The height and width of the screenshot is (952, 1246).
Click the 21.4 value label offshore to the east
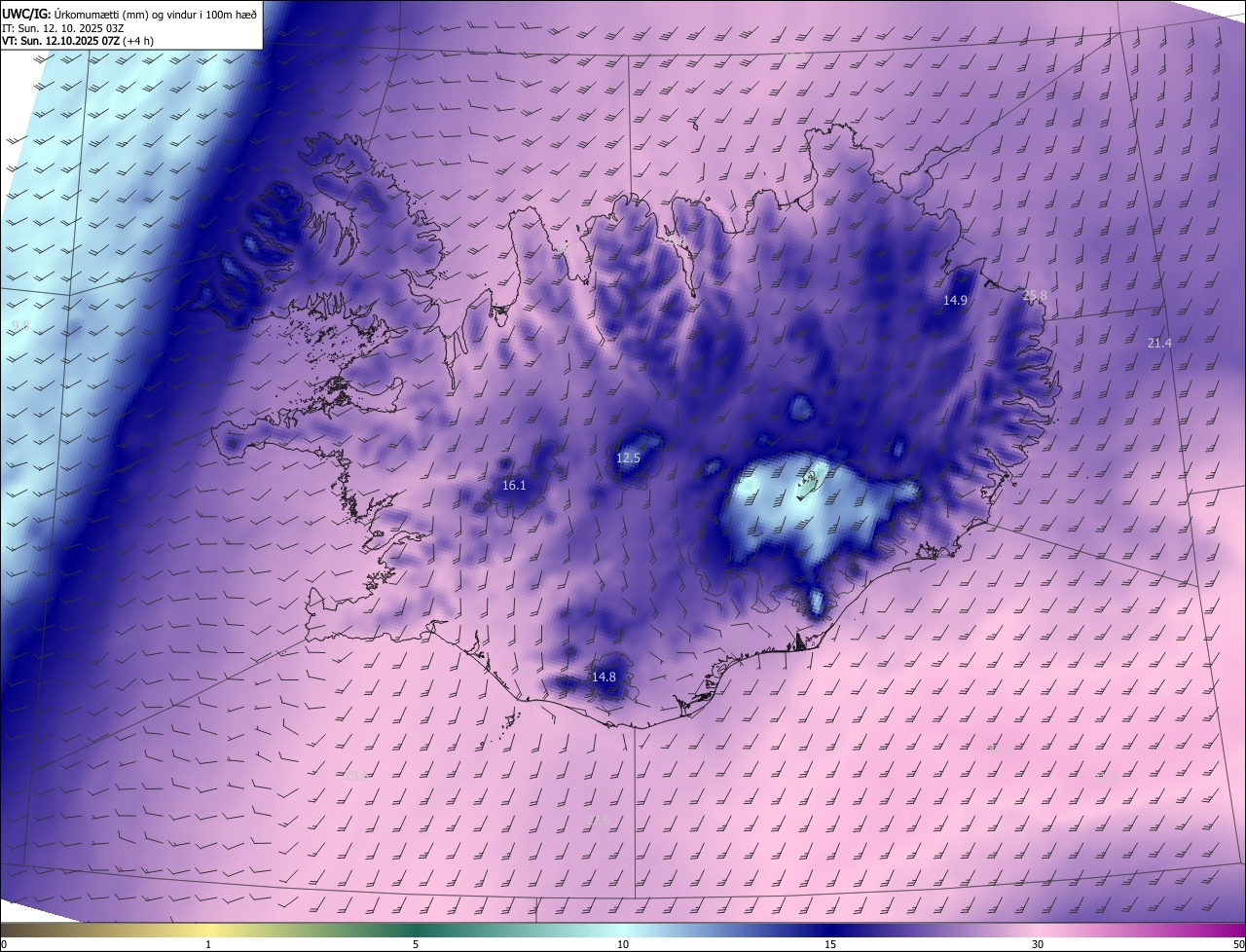tap(1159, 343)
